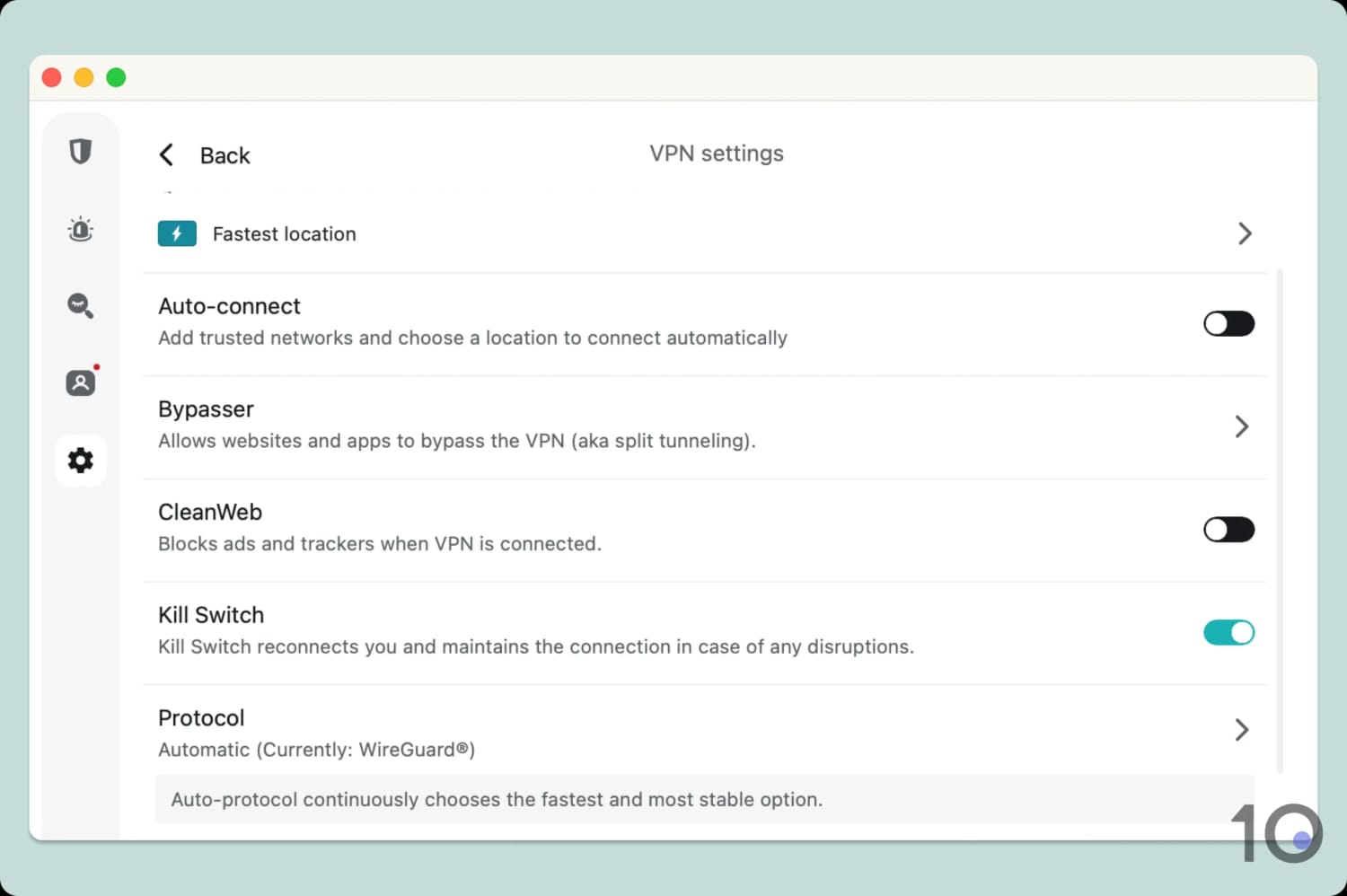Viewport: 1347px width, 896px height.
Task: Open Protocol options via its chevron
Action: [x=1242, y=730]
